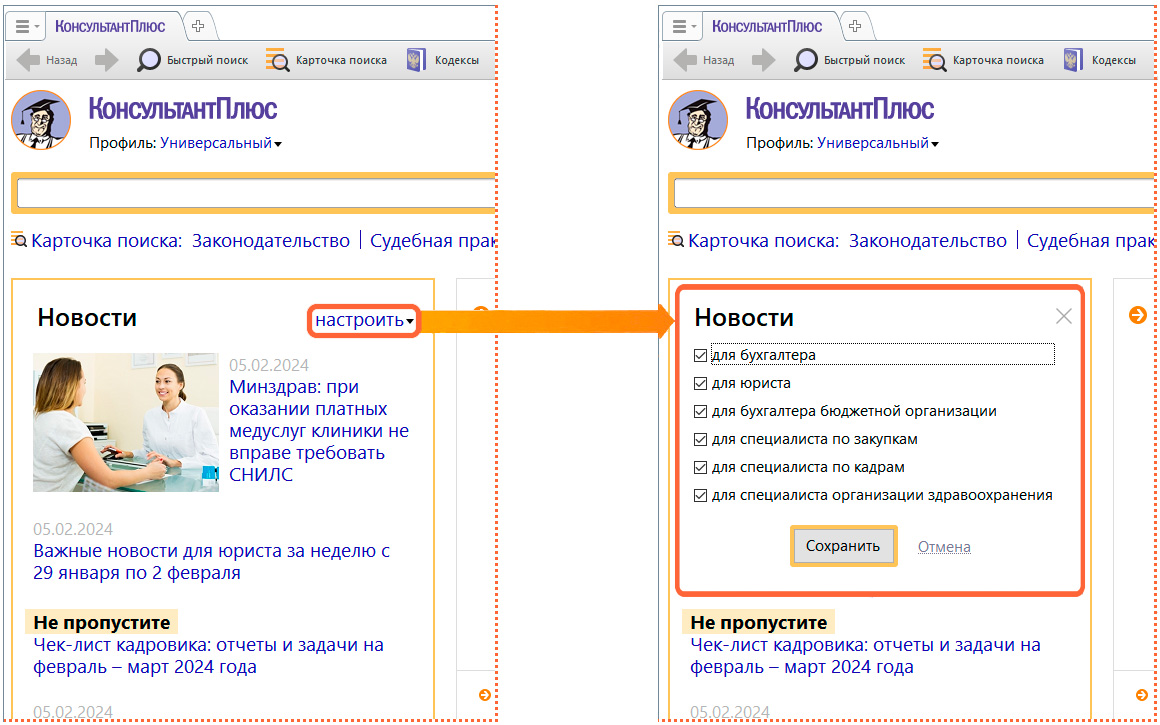Open Законодательство link in left window
This screenshot has width=1160, height=725.
pos(271,241)
